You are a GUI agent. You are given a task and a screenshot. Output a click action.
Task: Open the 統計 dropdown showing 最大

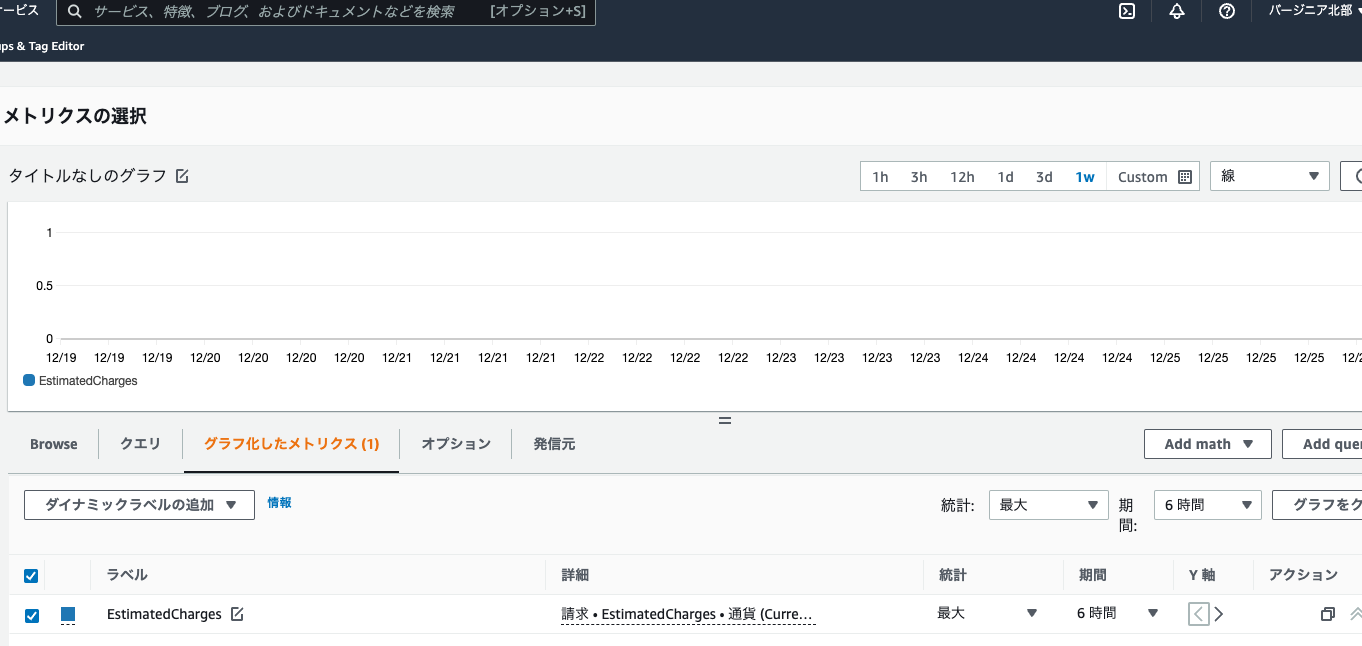tap(1048, 505)
